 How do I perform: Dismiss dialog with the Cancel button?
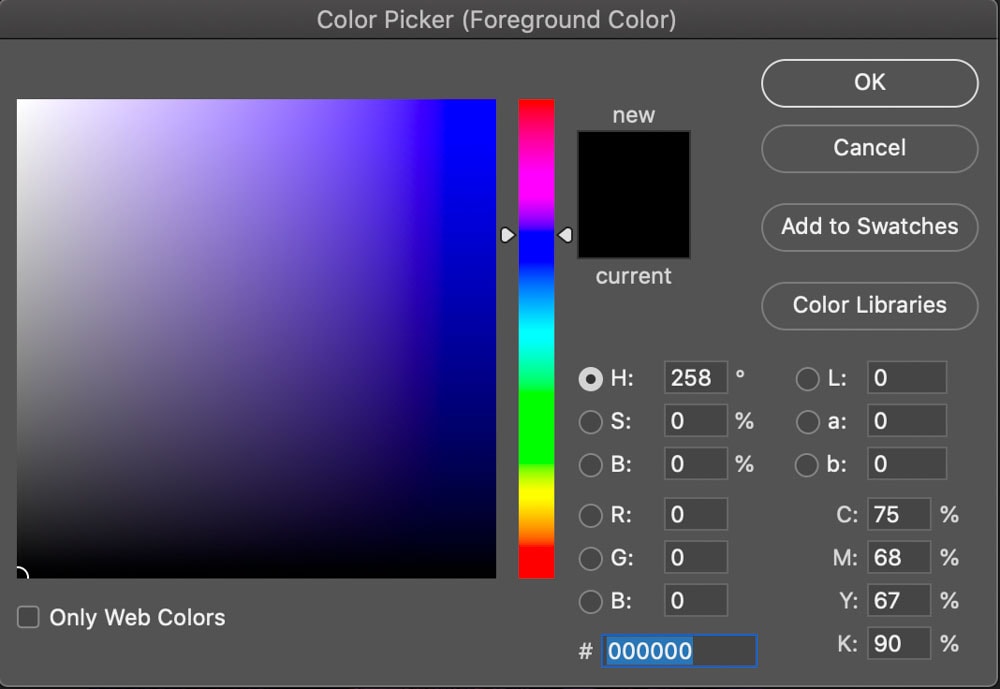coord(869,148)
